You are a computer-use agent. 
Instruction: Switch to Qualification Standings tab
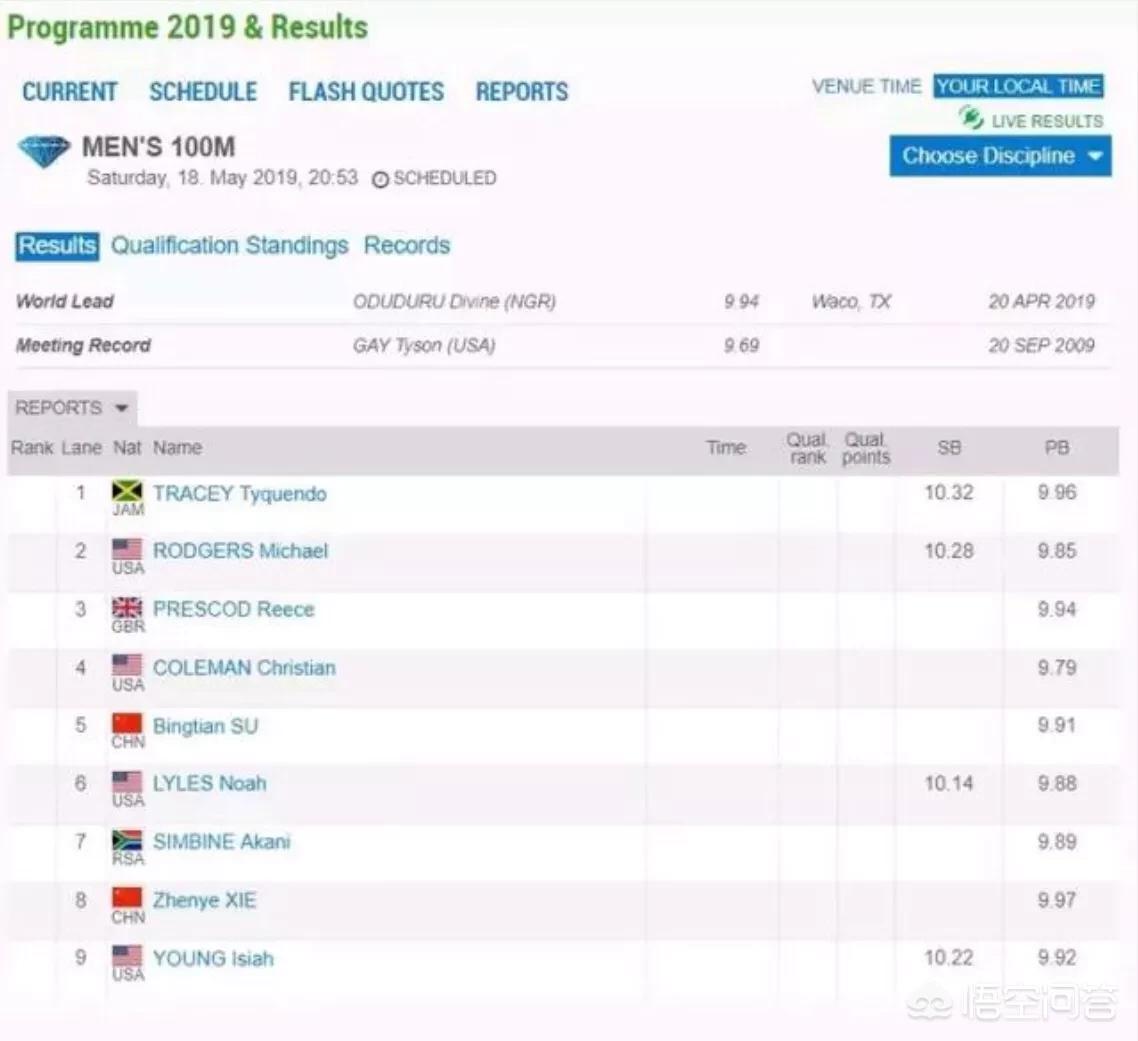(229, 245)
